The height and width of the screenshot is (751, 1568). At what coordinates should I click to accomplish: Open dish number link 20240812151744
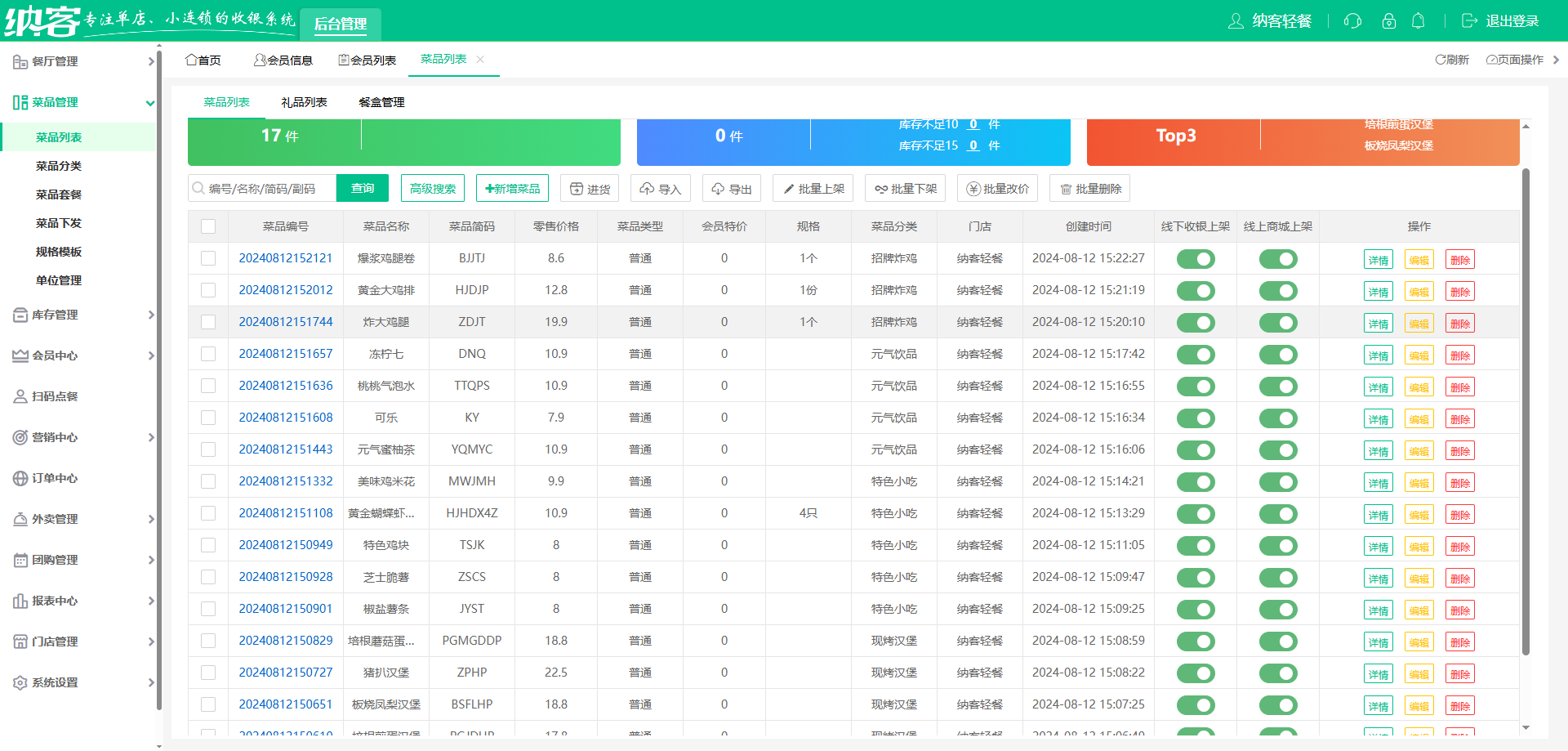[286, 322]
